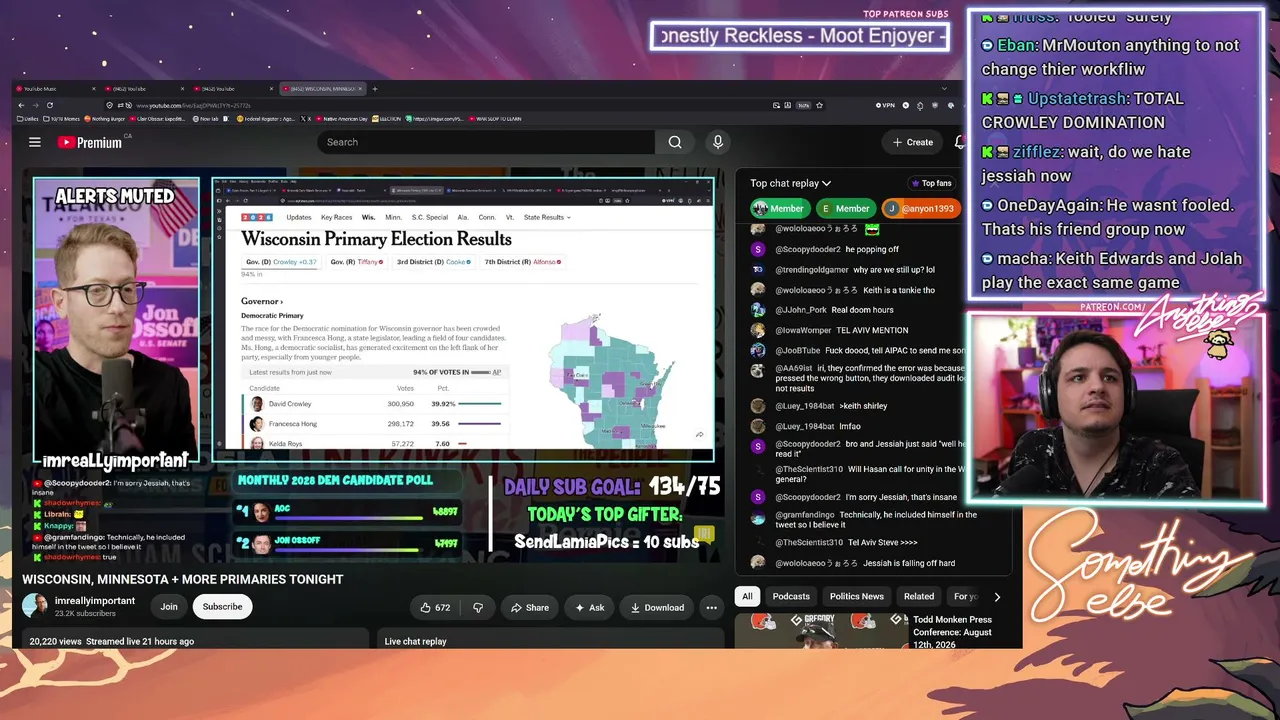Select the Related filter chip
The height and width of the screenshot is (720, 1280).
(x=919, y=597)
